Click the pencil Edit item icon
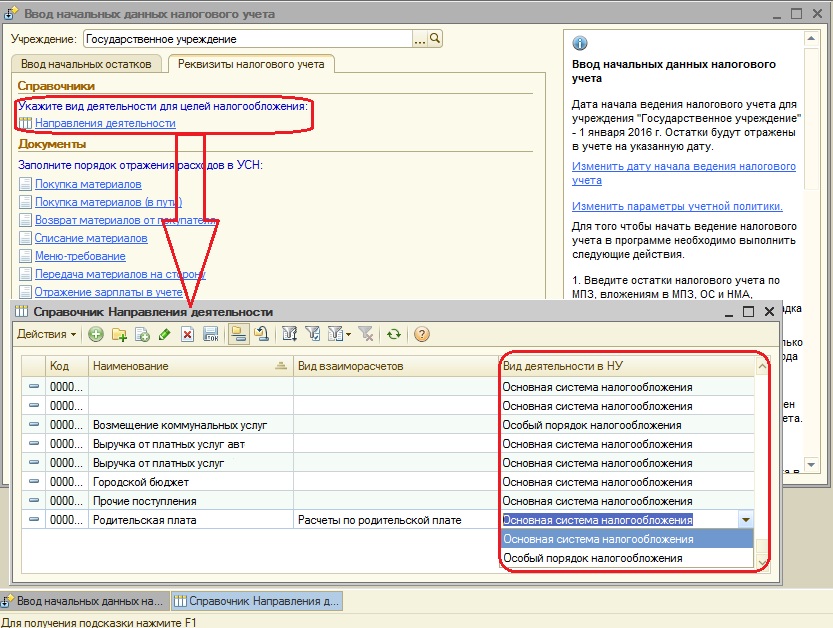Screen dimensions: 833x628 point(164,335)
